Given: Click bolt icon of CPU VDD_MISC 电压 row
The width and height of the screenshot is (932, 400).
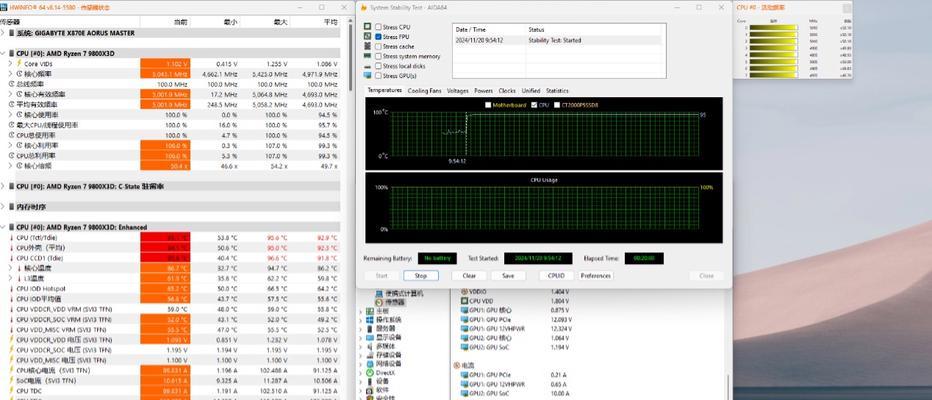Looking at the screenshot, I should point(11,360).
